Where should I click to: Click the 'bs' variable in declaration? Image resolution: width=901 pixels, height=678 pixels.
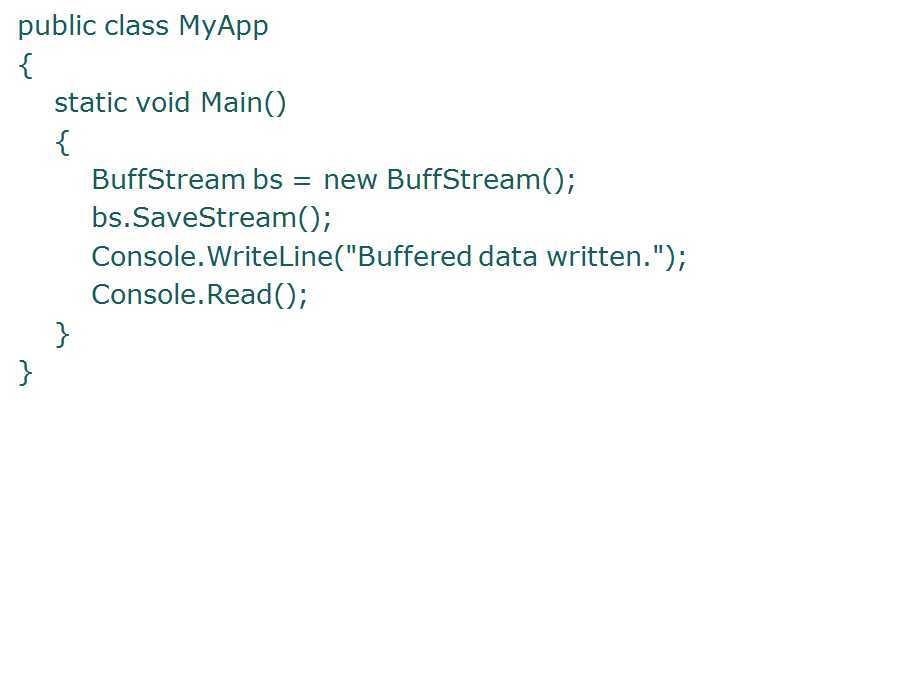click(268, 179)
